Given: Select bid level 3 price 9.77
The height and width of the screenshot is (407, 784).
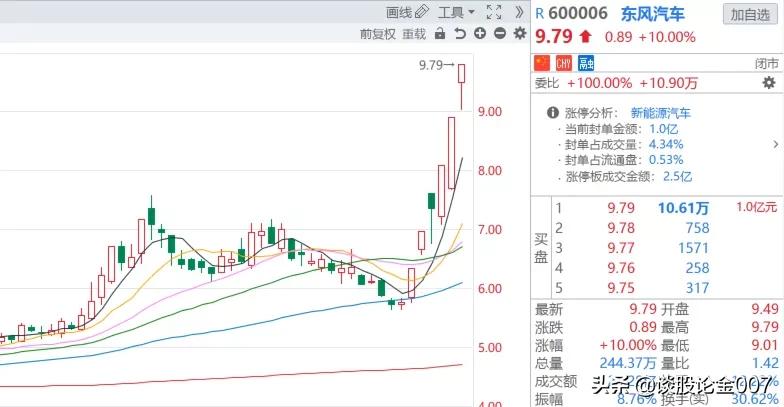Looking at the screenshot, I should pyautogui.click(x=621, y=248).
